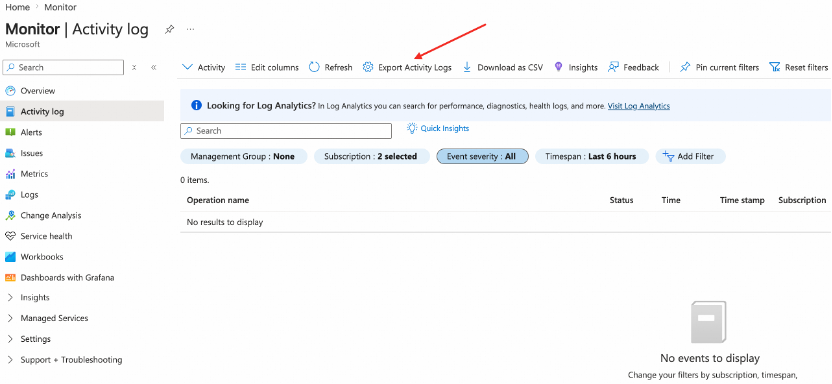Click the Download as CSV label

pos(510,67)
